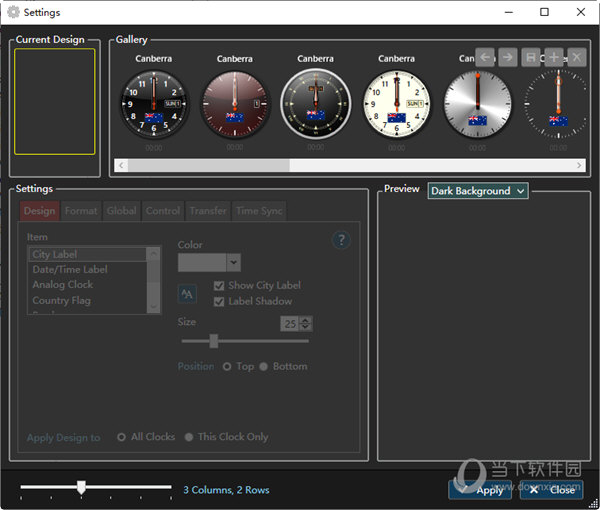Viewport: 600px width, 510px height.
Task: Toggle the Show City Label checkbox
Action: 219,286
